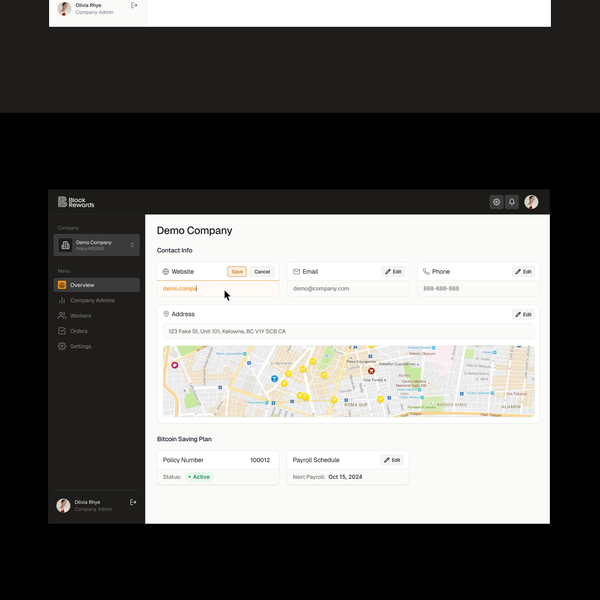Click the location pin icon beside Address
Image resolution: width=600 pixels, height=600 pixels.
(166, 314)
